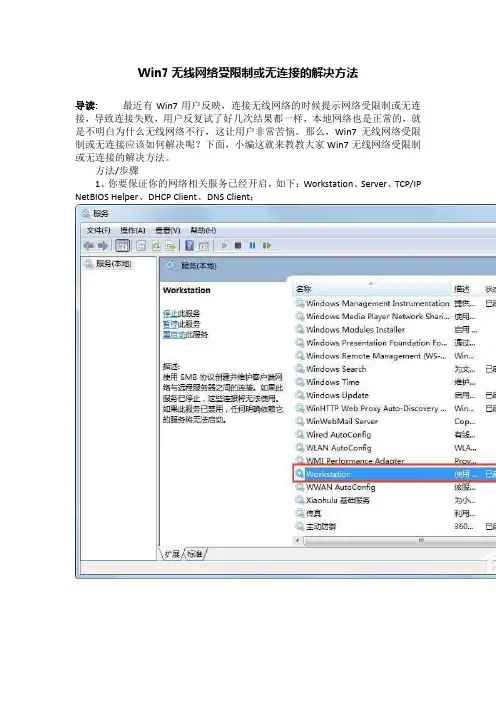The image size is (496, 702).
Task: Toggle the show/hide console tree toolbar icon
Action: (122, 245)
